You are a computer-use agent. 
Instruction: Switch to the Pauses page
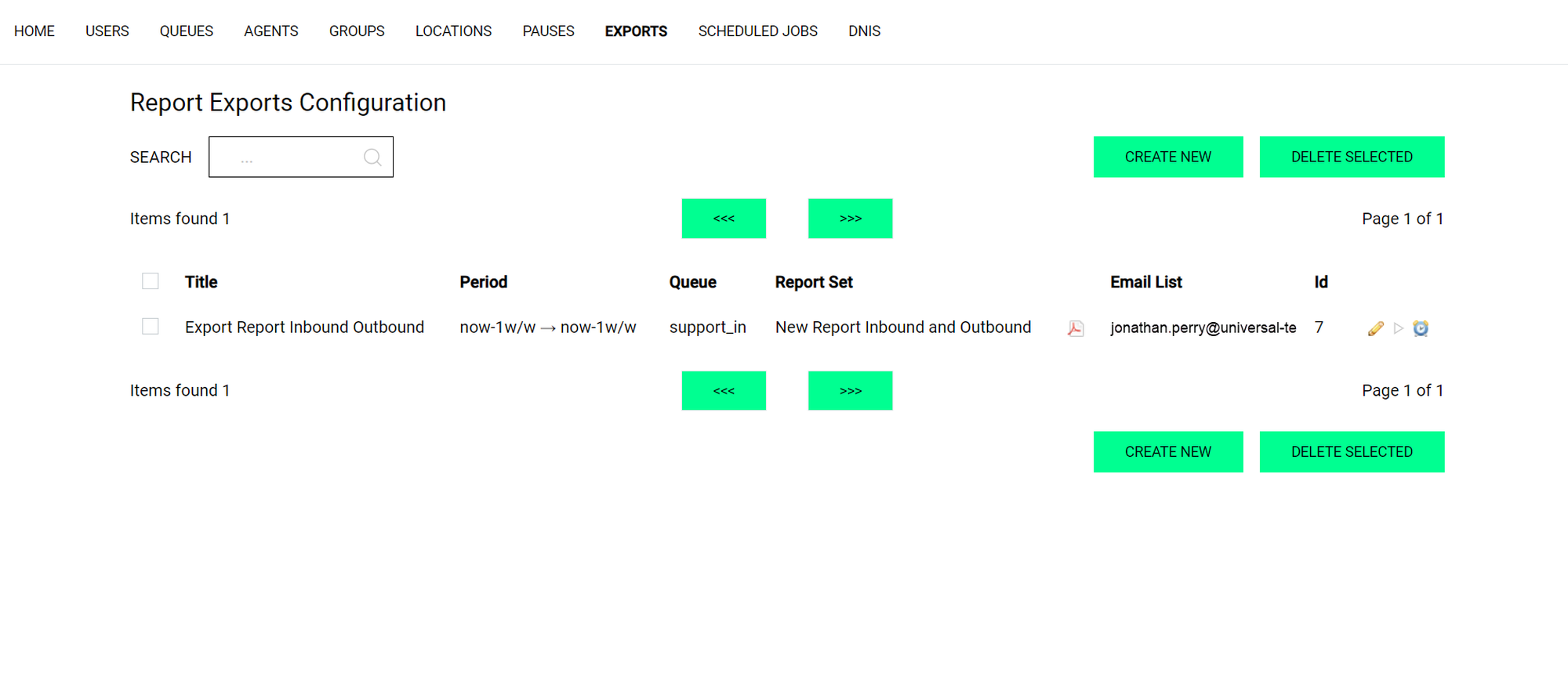click(x=548, y=31)
